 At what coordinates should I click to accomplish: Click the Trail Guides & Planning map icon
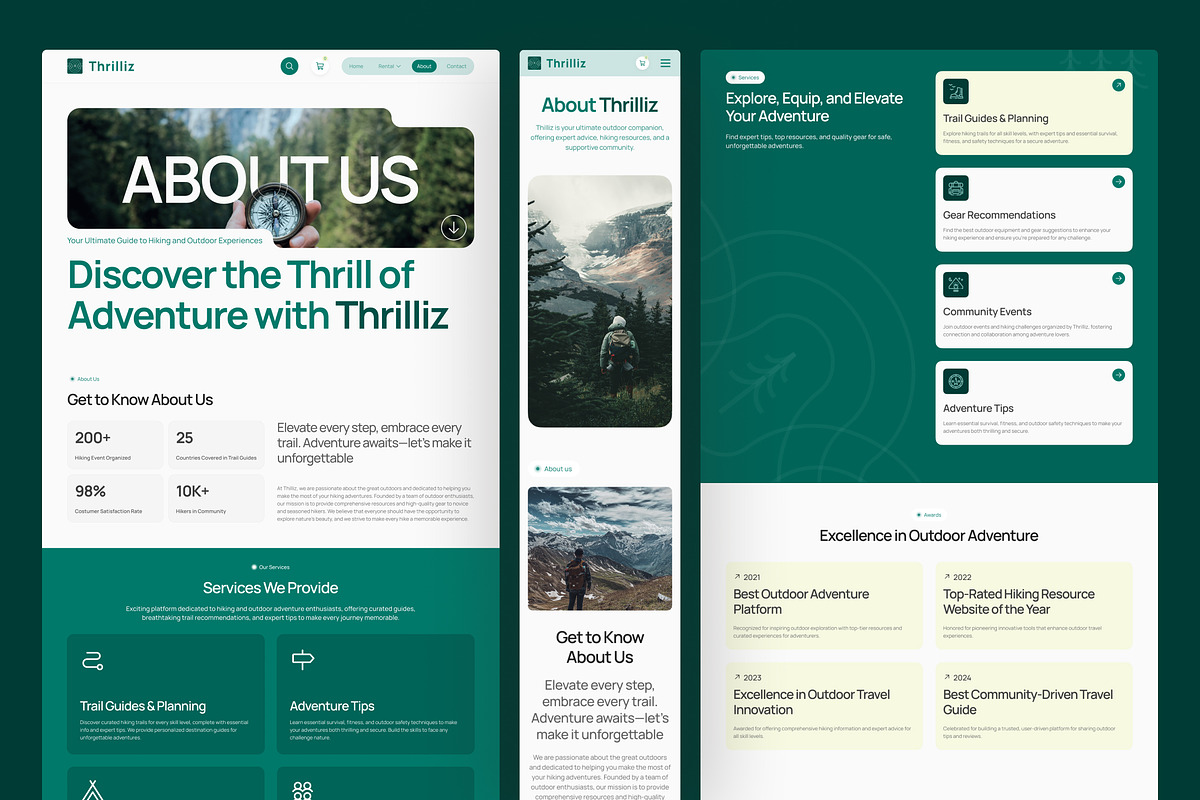click(956, 91)
